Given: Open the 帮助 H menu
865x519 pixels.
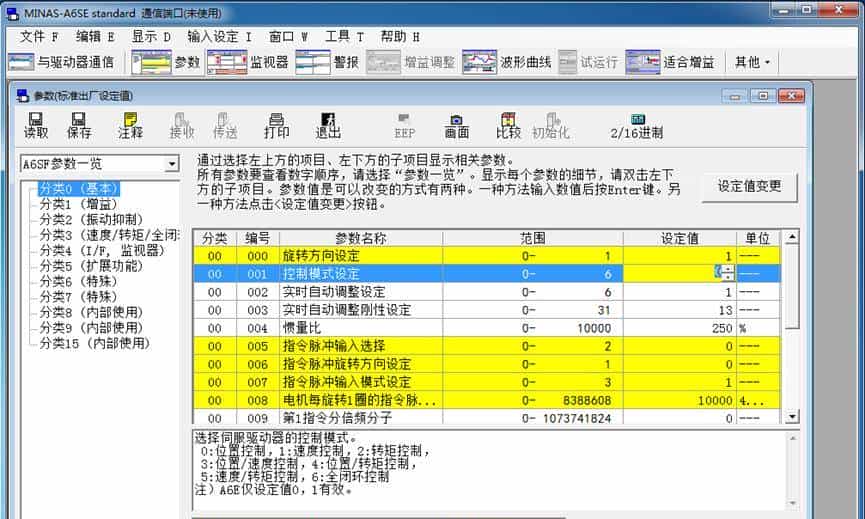Looking at the screenshot, I should 399,37.
